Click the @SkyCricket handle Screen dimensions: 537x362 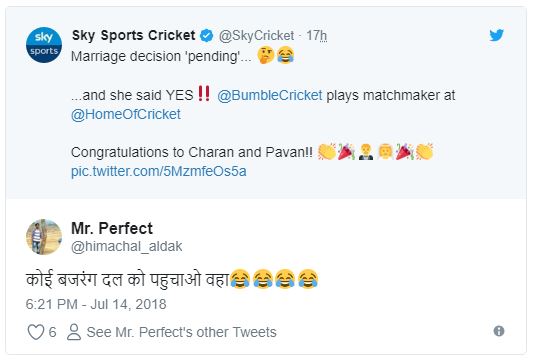click(x=256, y=35)
